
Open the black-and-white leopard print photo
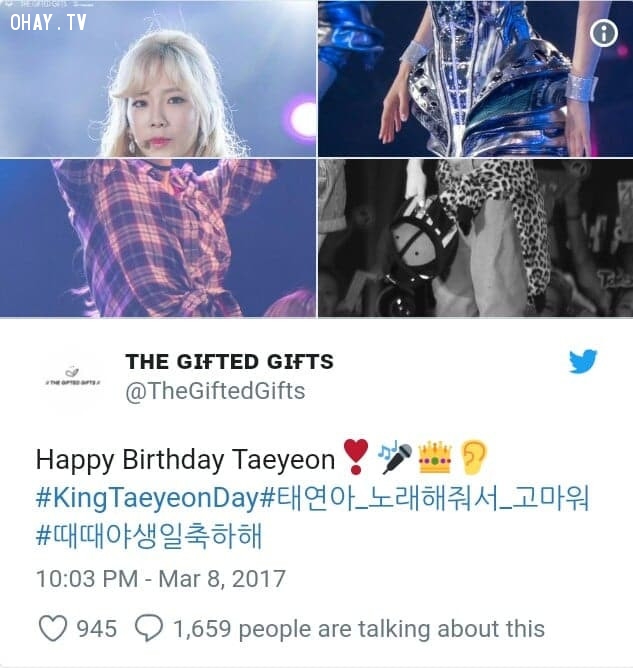tap(476, 238)
